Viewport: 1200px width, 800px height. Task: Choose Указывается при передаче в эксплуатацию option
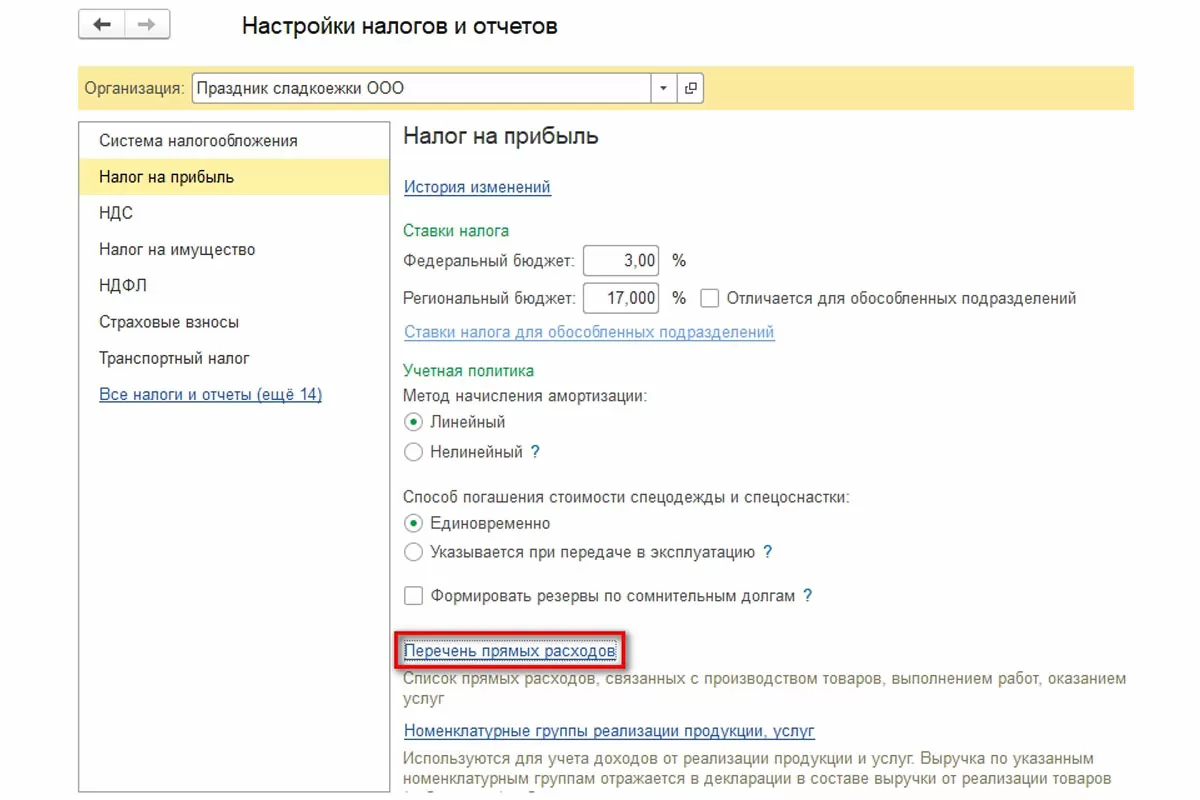[413, 551]
